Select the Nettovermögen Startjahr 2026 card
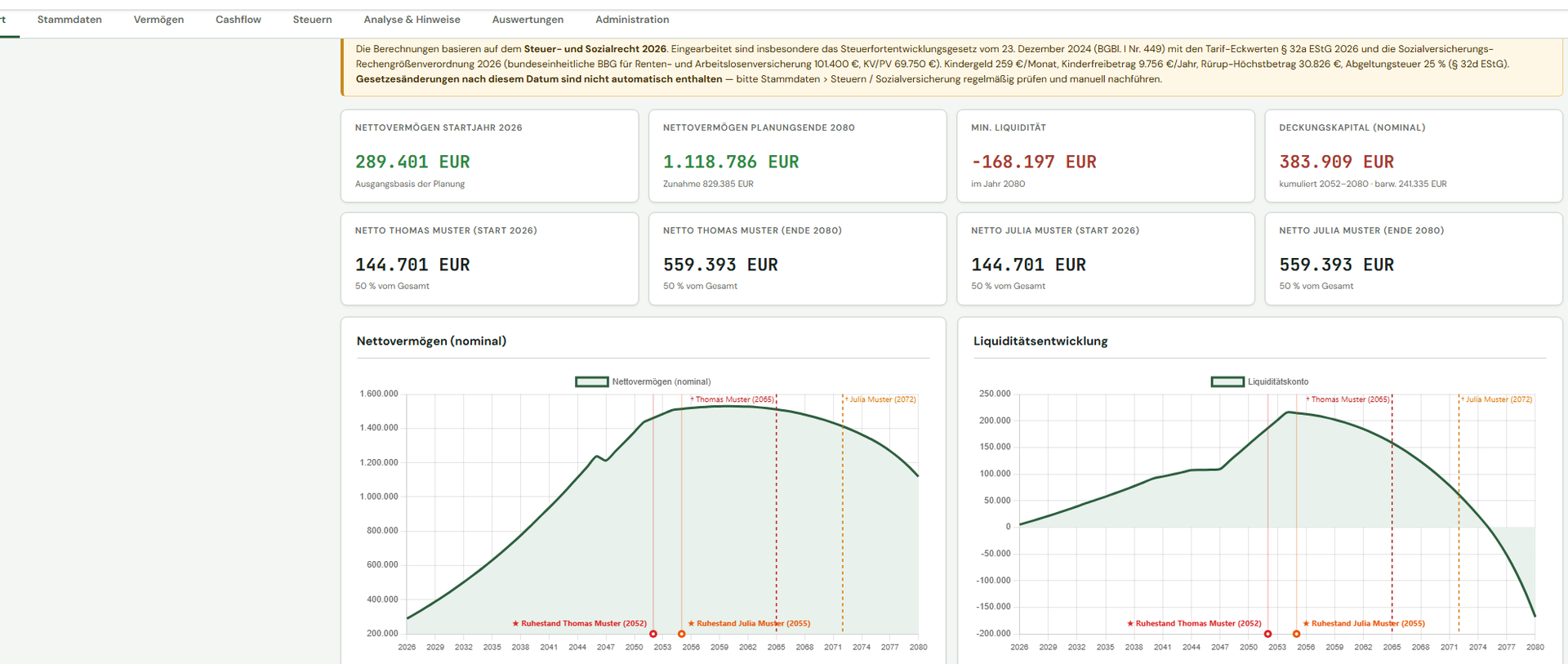The width and height of the screenshot is (1568, 664). click(489, 156)
